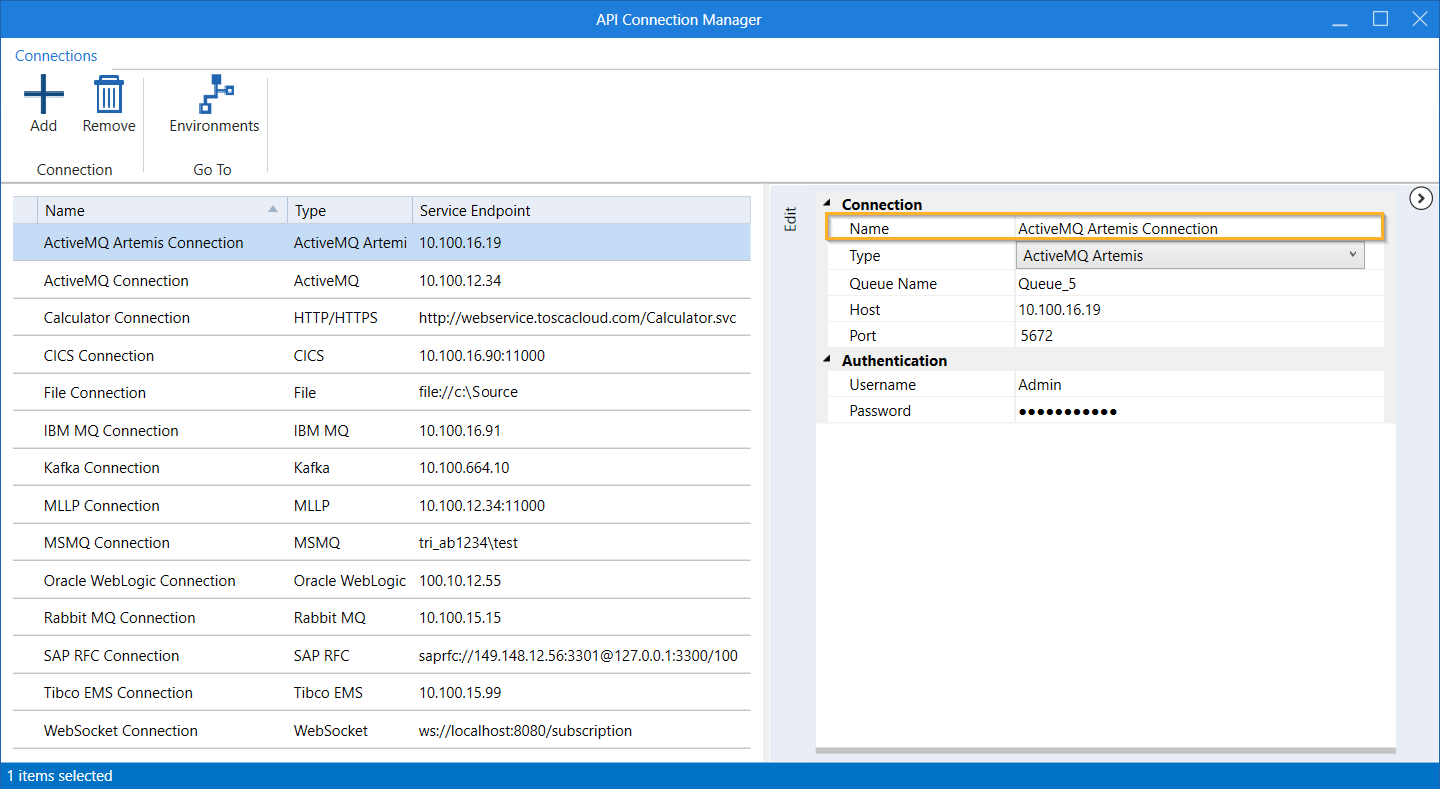The image size is (1440, 789).
Task: Collapse the Authentication section
Action: 827,360
